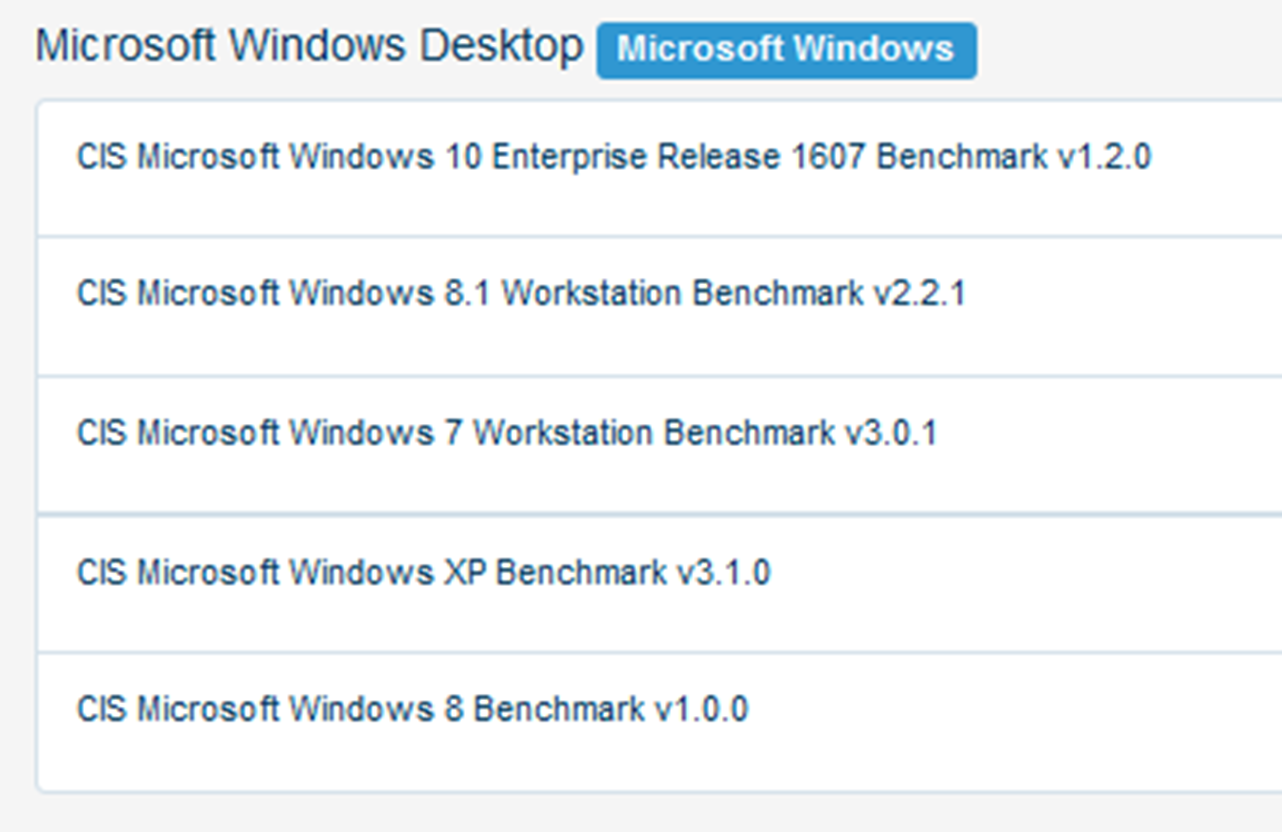The height and width of the screenshot is (832, 1282).
Task: Click the CIS prefix of the Windows 8 benchmark
Action: pyautogui.click(x=101, y=709)
